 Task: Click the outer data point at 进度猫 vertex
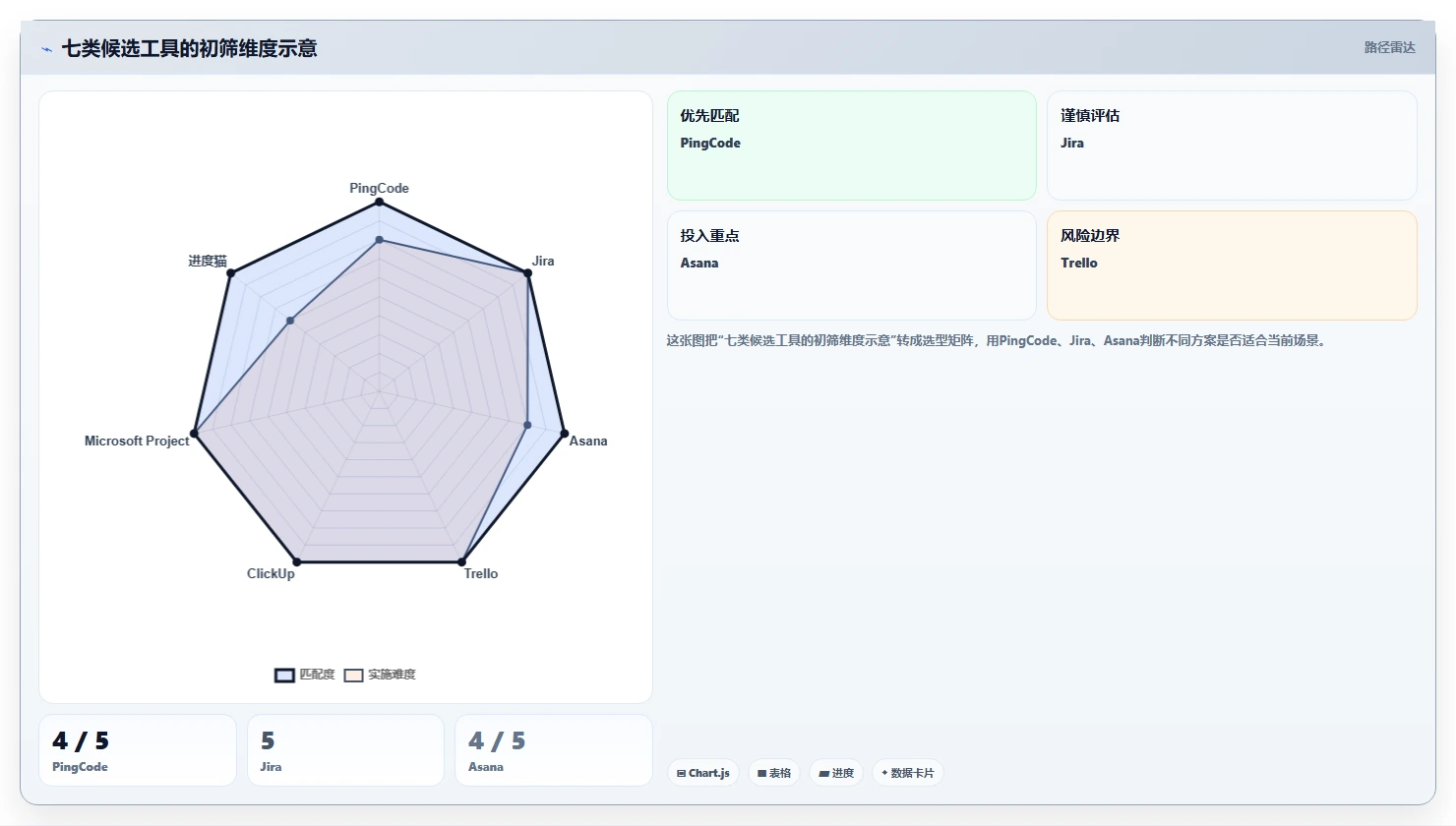[230, 273]
